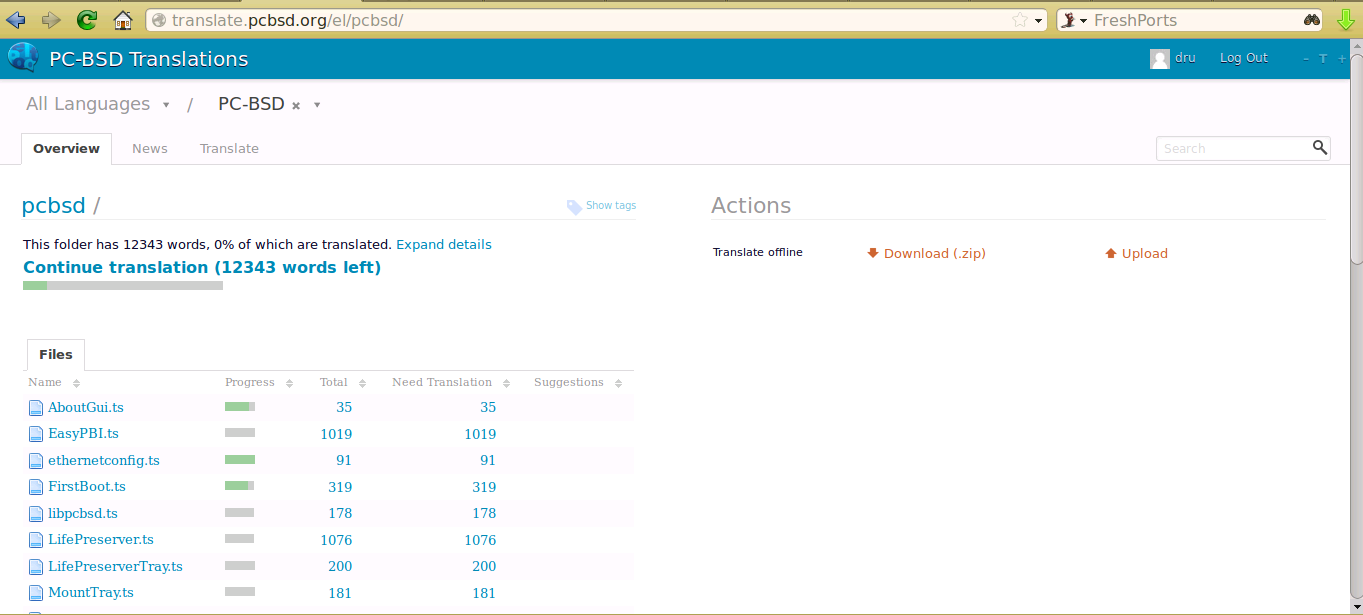Click the AboutGui.ts progress bar
This screenshot has width=1363, height=615.
(240, 406)
